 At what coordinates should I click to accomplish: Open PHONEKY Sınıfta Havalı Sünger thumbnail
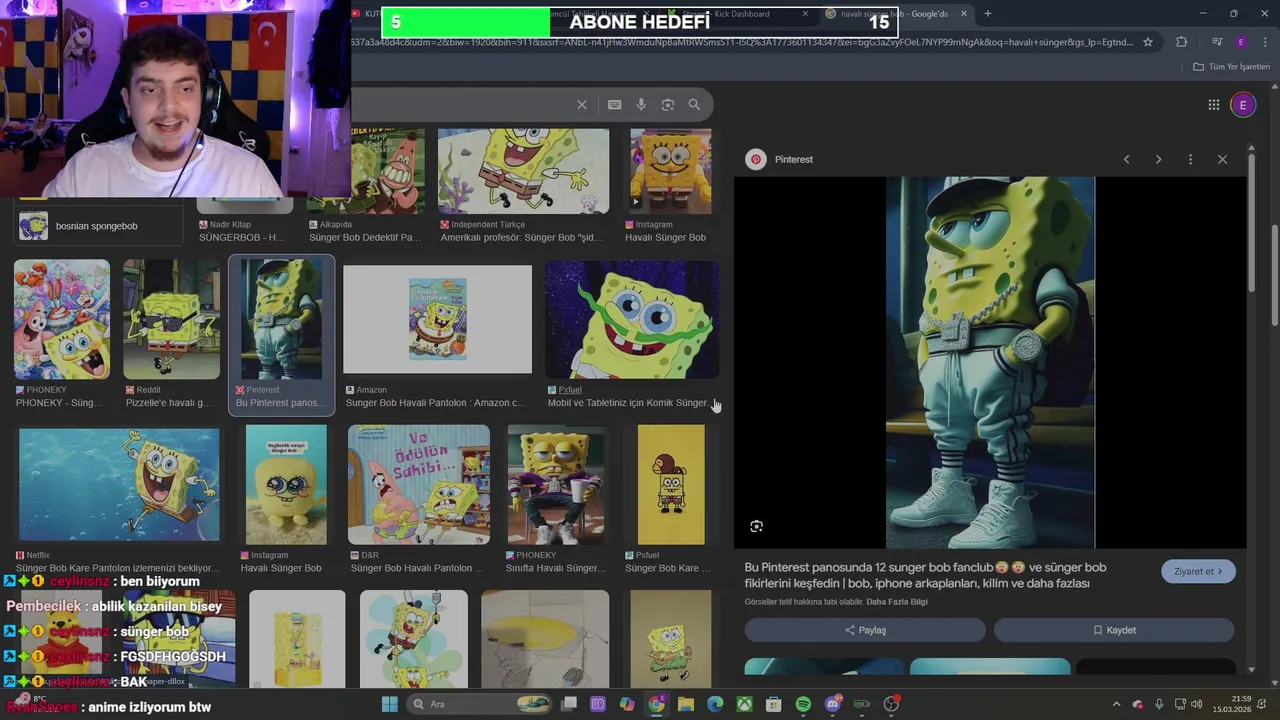556,484
